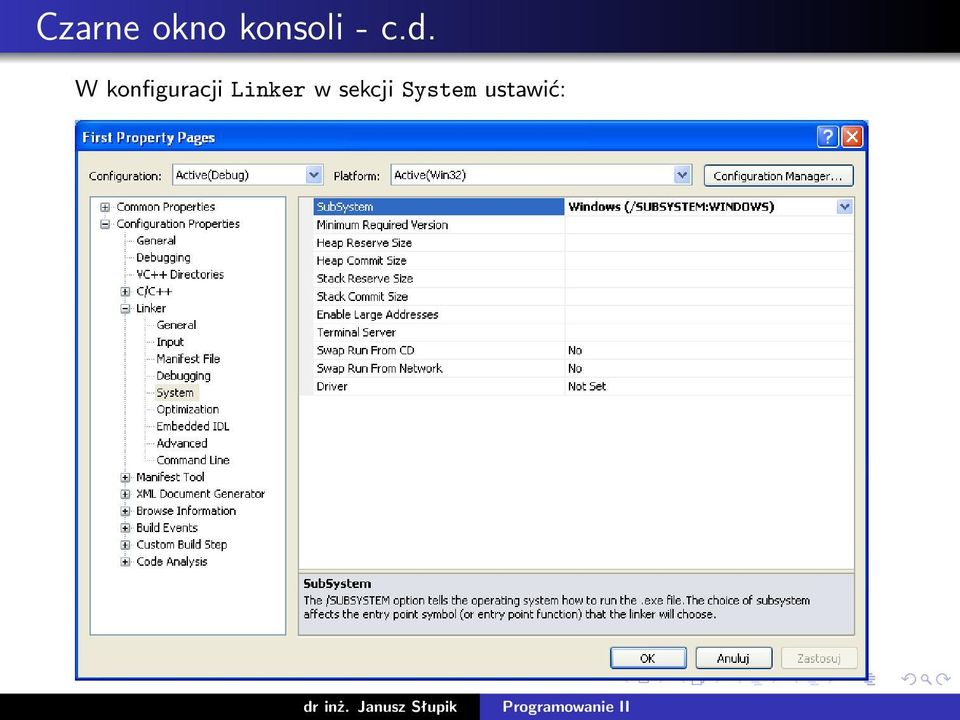Expand the XML Document Generator node
The height and width of the screenshot is (720, 960).
125,494
